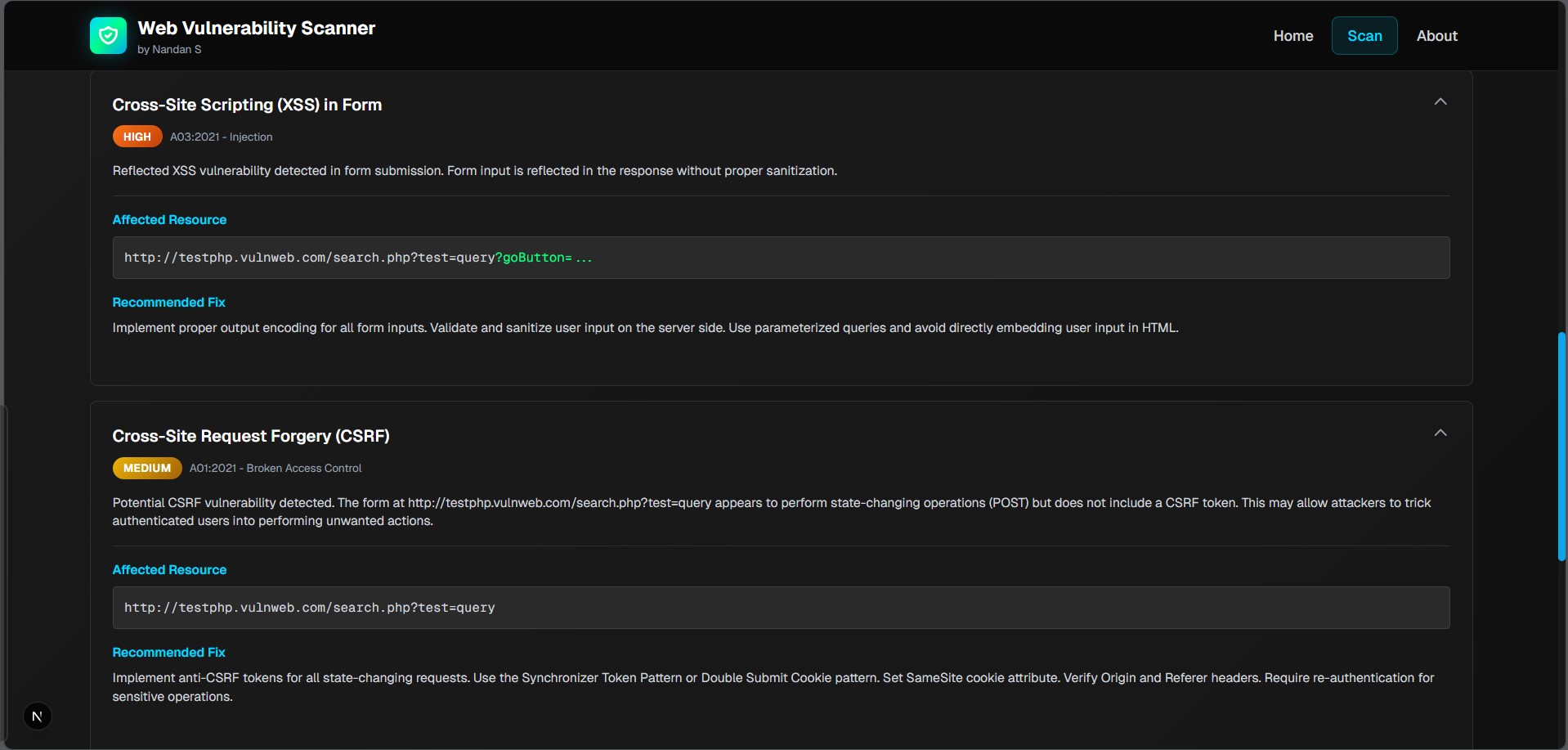Click the Cross-Site Scripting (XSS) in Form heading

click(247, 105)
